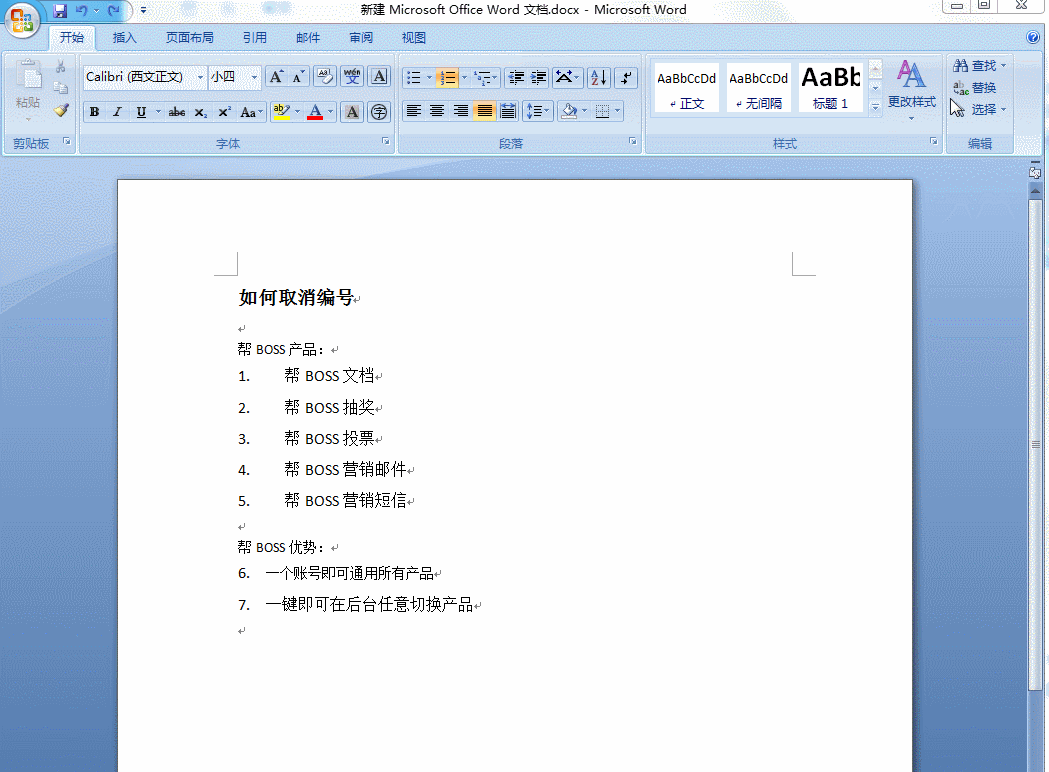Toggle the numbered list off

coord(448,77)
